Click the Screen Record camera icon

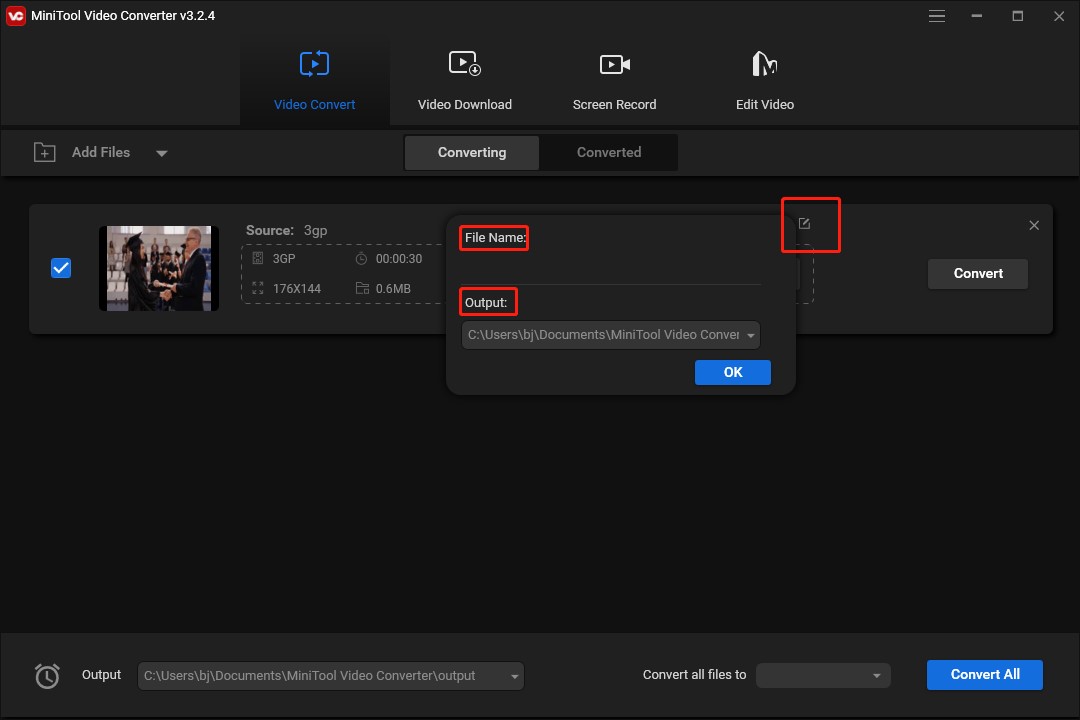[x=614, y=64]
